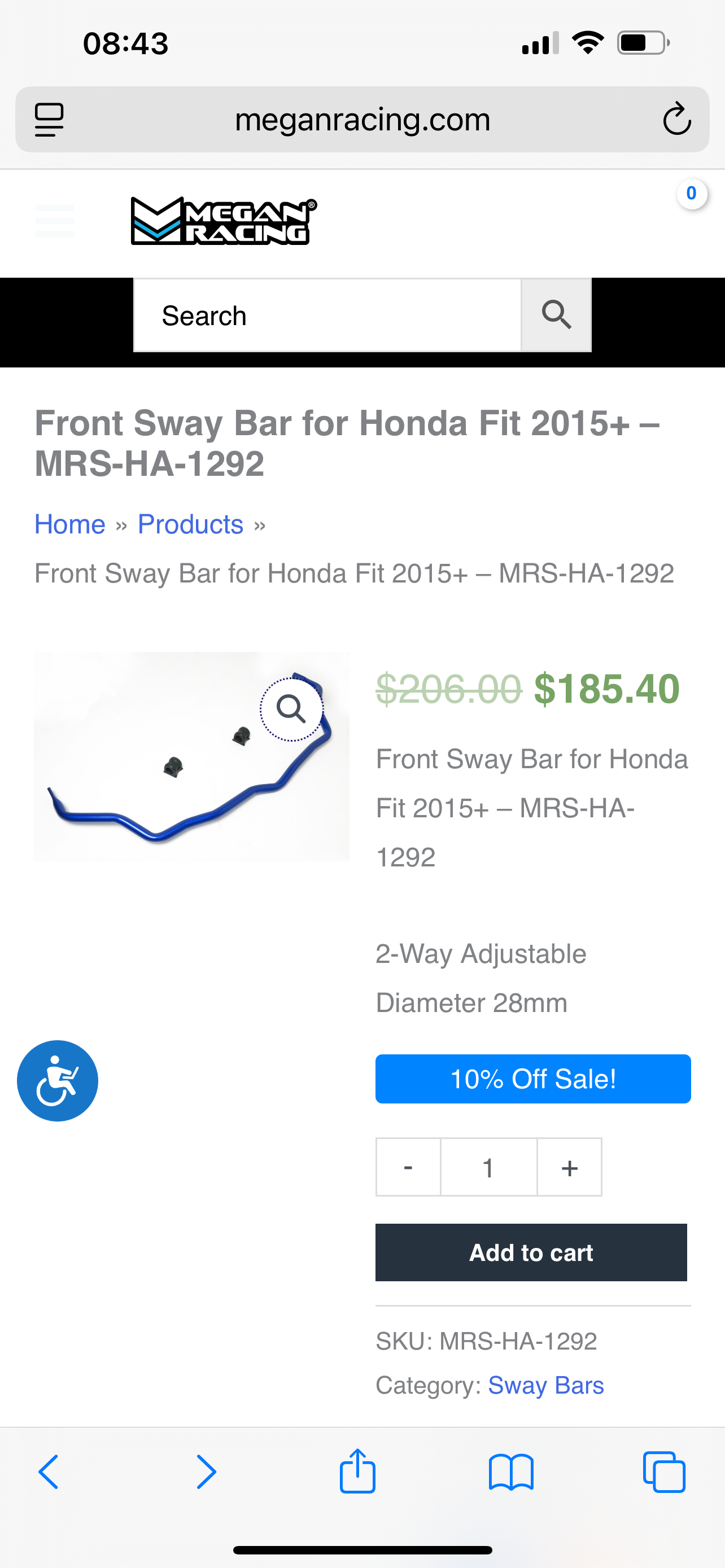
Task: Increase quantity with plus button
Action: coord(569,1167)
